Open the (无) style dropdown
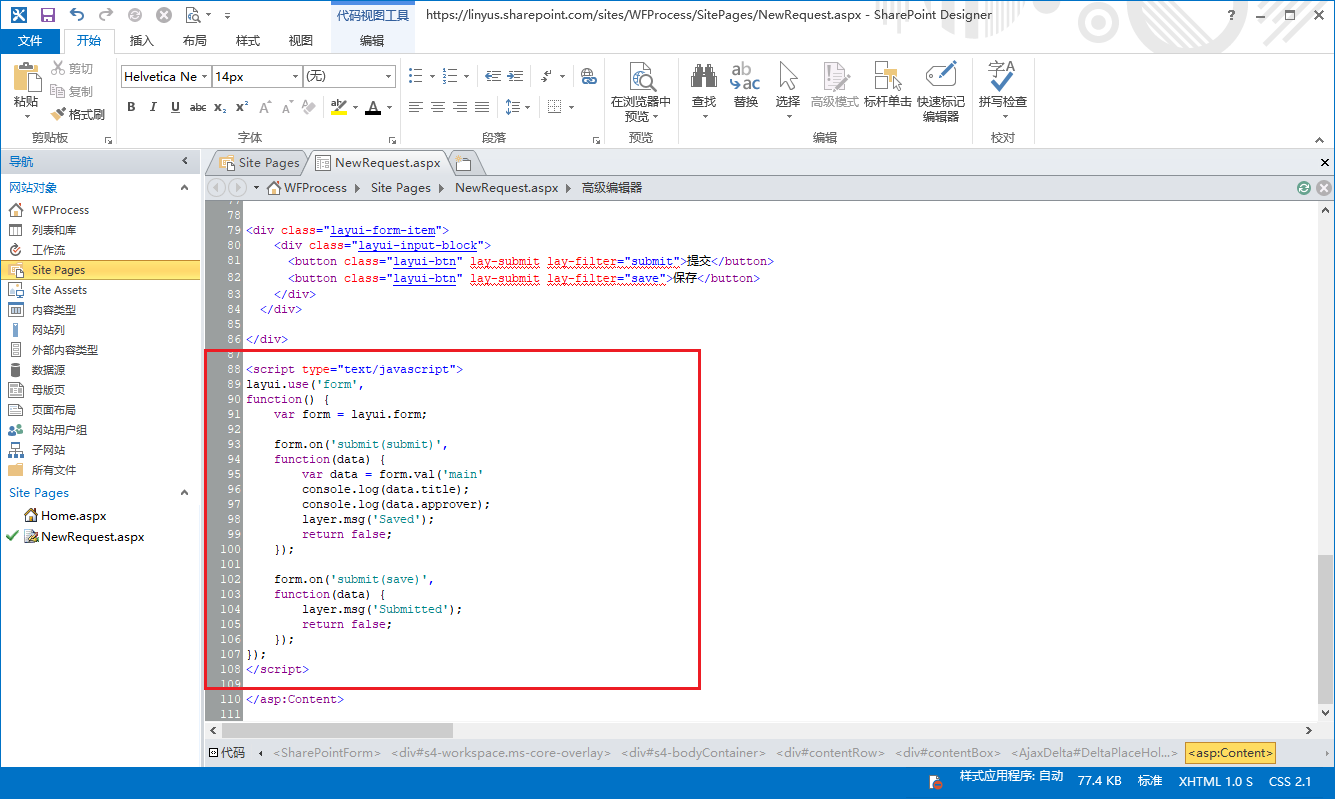Image resolution: width=1335 pixels, height=799 pixels. click(389, 76)
